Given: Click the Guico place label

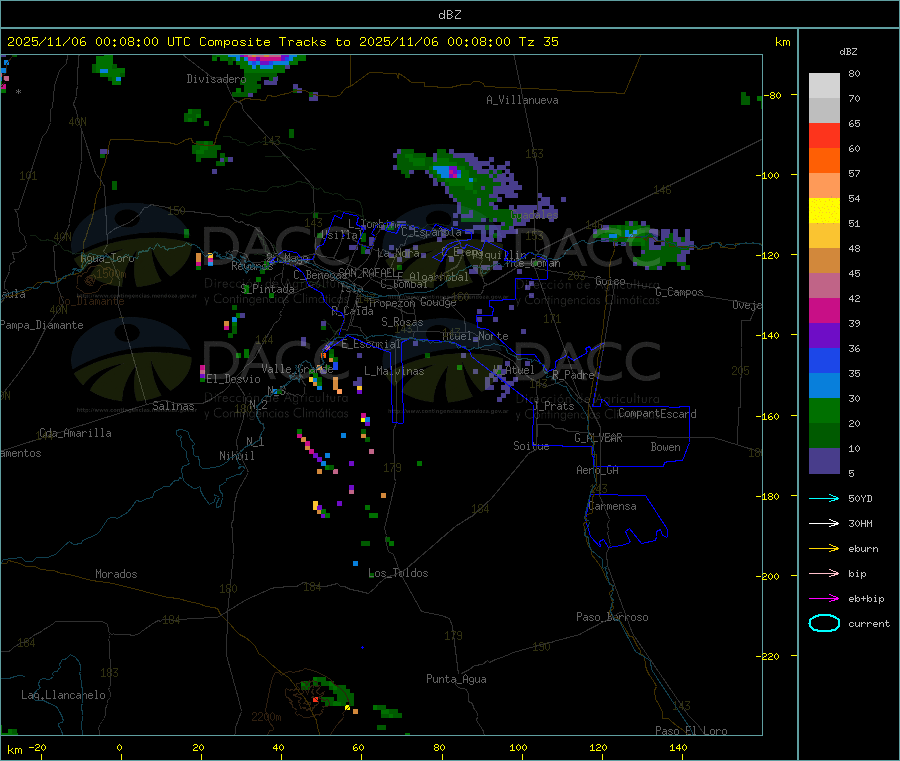Looking at the screenshot, I should (610, 281).
